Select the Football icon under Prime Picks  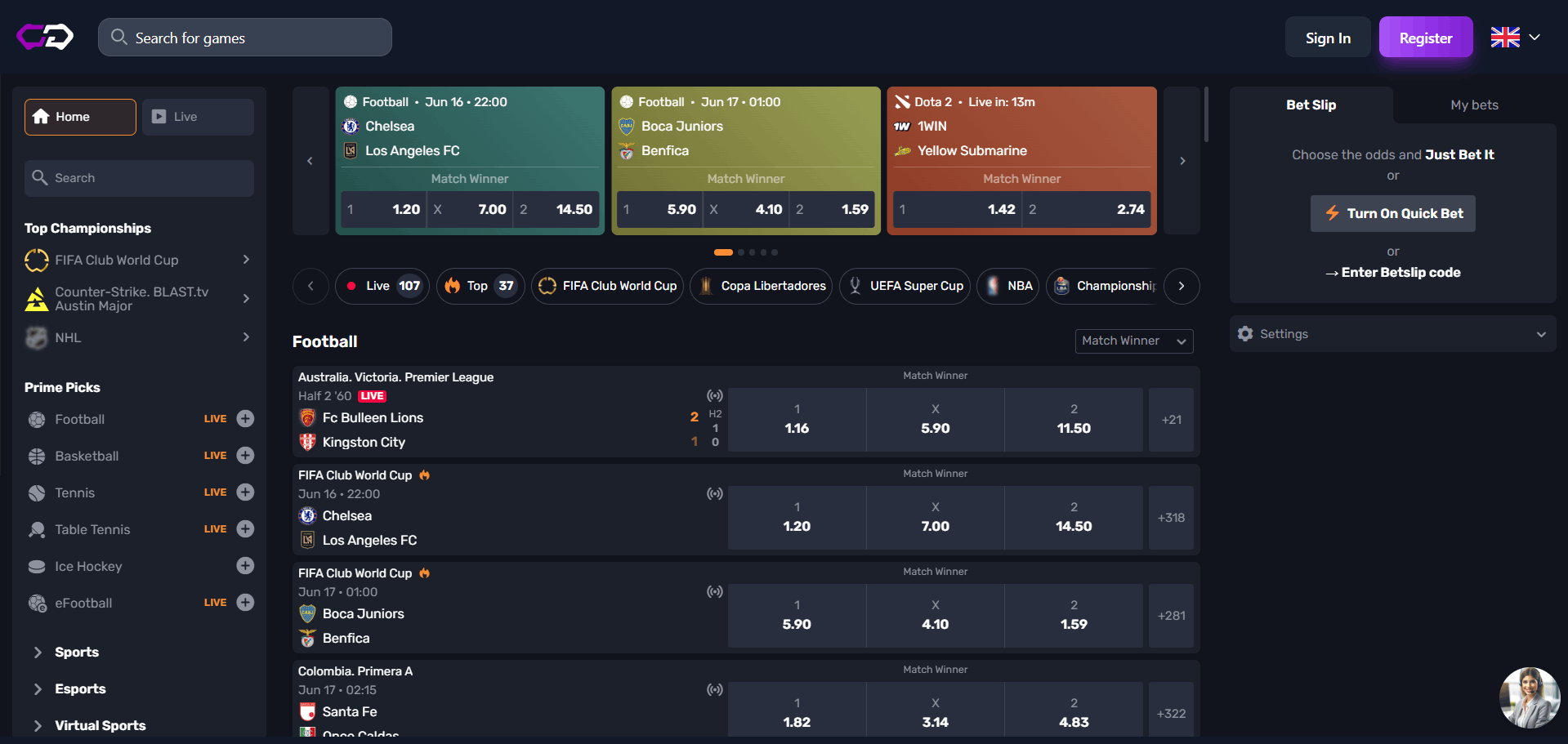(x=36, y=419)
